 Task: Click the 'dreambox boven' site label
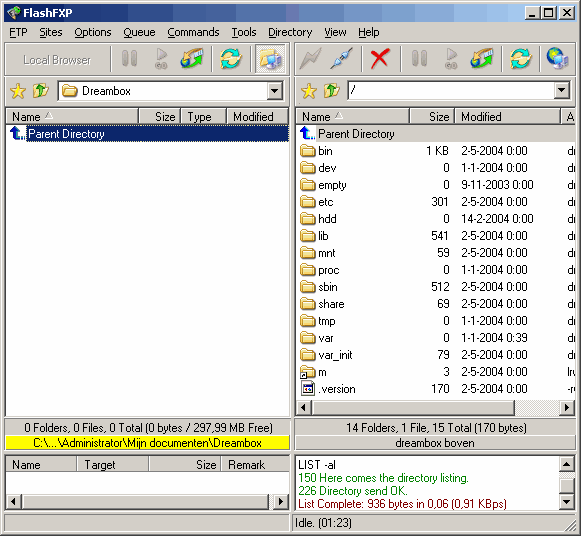click(435, 443)
